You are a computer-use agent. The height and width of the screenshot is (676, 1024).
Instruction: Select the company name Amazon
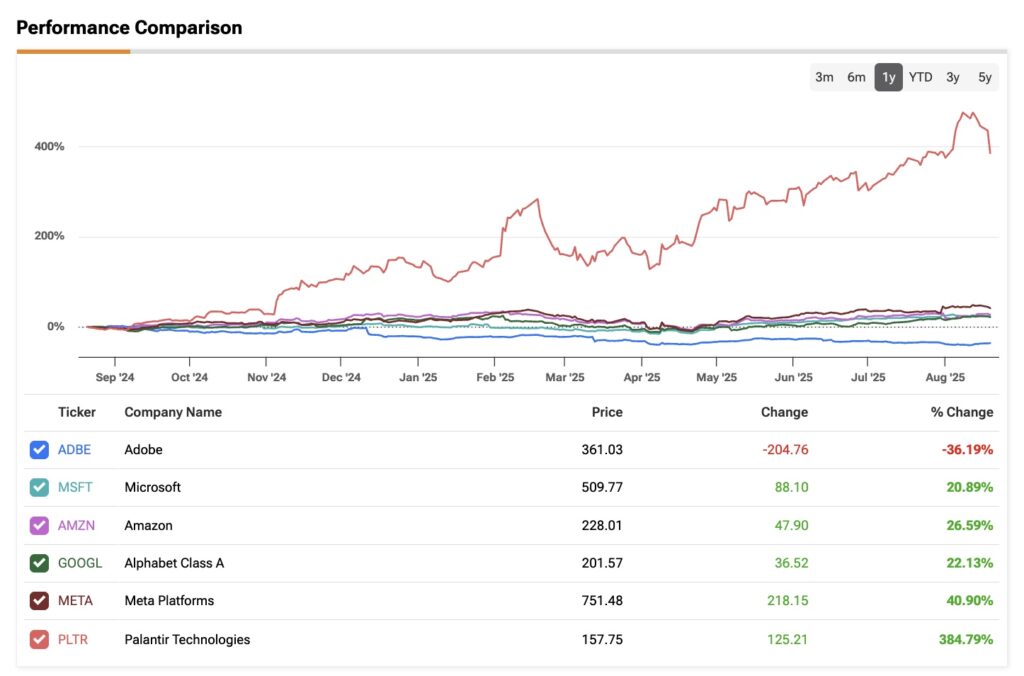click(148, 525)
